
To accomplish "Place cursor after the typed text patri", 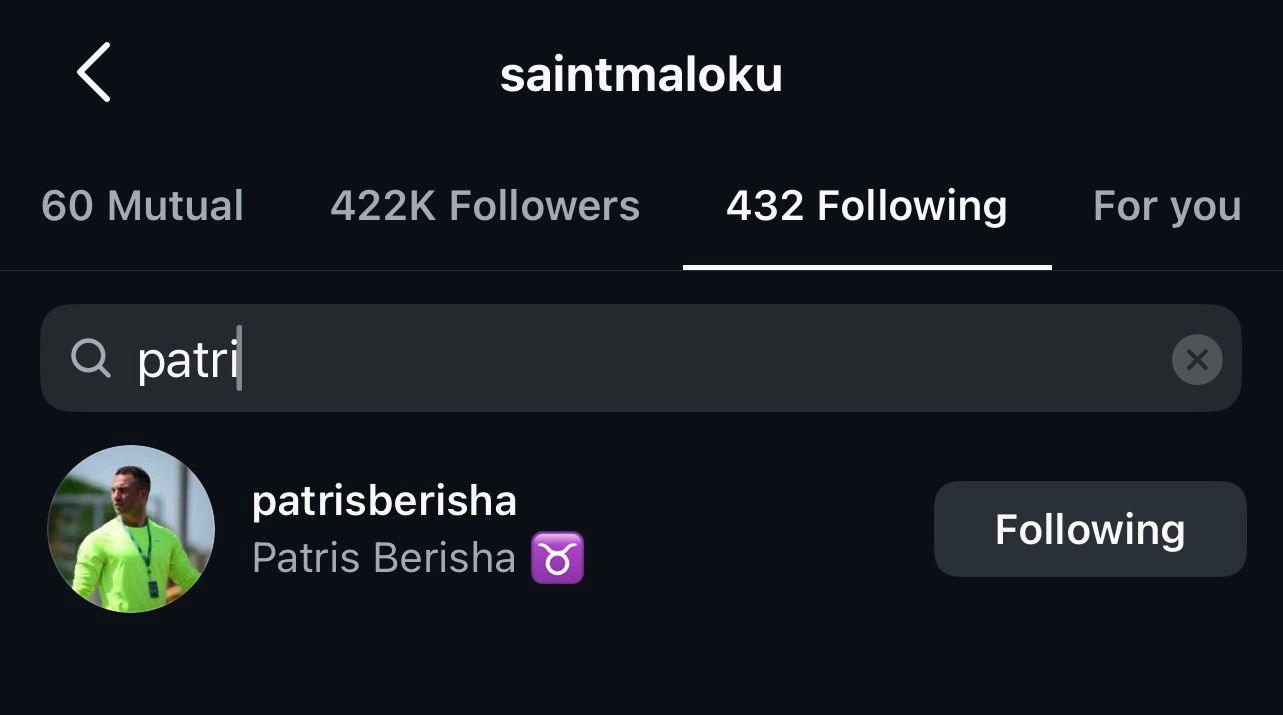I will (240, 358).
